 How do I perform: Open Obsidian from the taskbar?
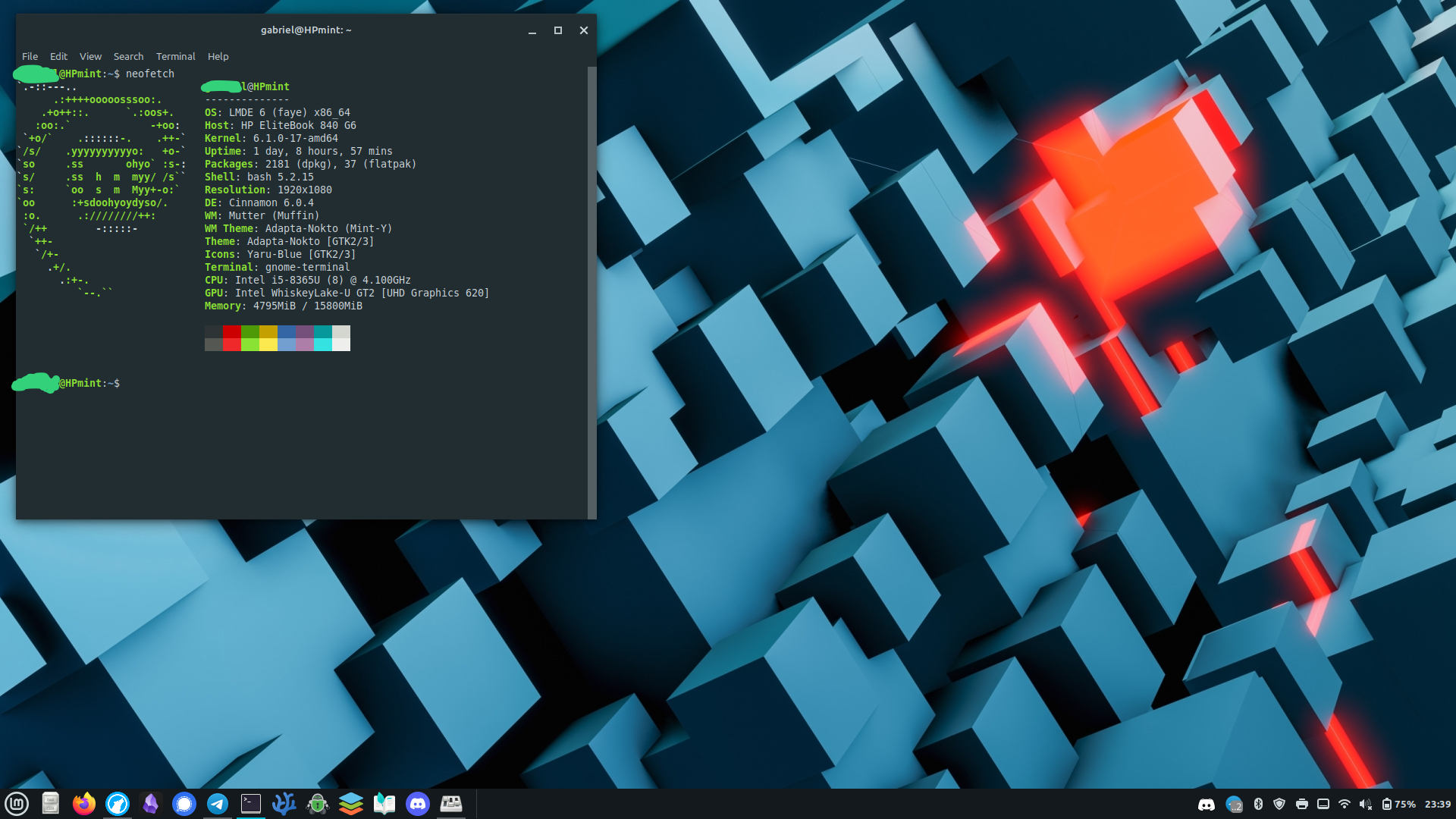[x=151, y=803]
